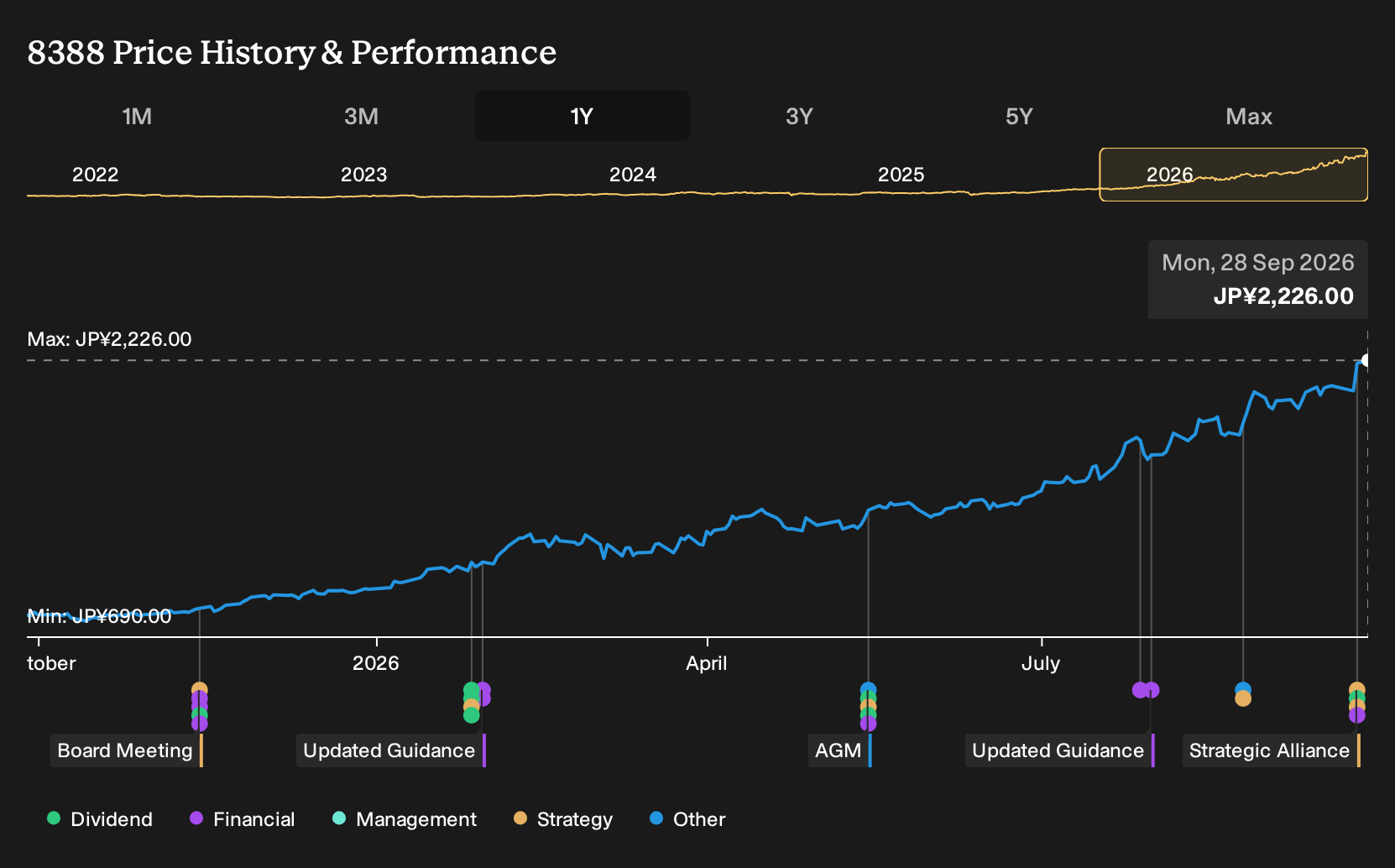Open the Updated Guidance label near July
1395x868 pixels.
click(x=1060, y=750)
